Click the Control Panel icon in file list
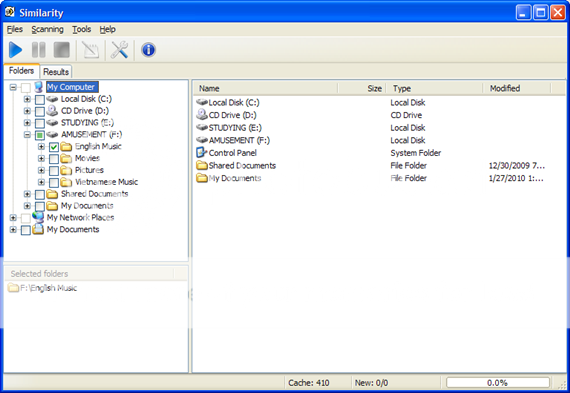570x393 pixels. [201, 153]
